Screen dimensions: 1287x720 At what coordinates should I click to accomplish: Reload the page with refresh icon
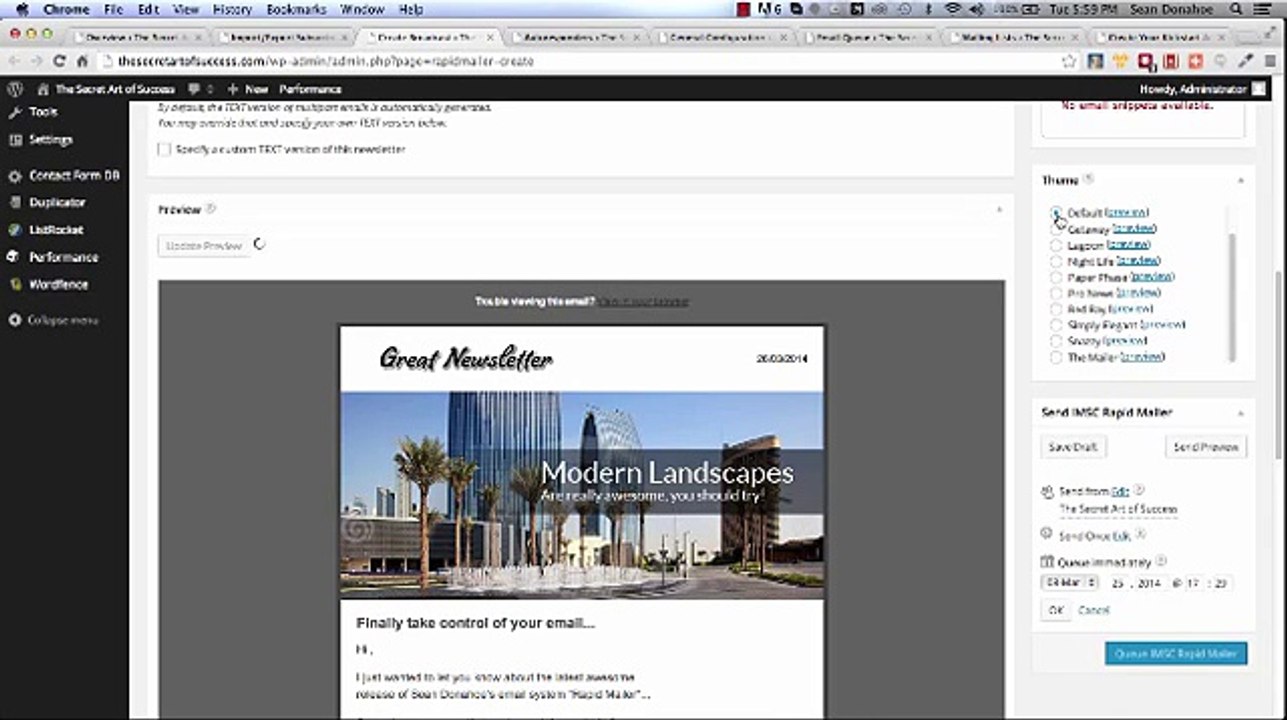coord(59,61)
